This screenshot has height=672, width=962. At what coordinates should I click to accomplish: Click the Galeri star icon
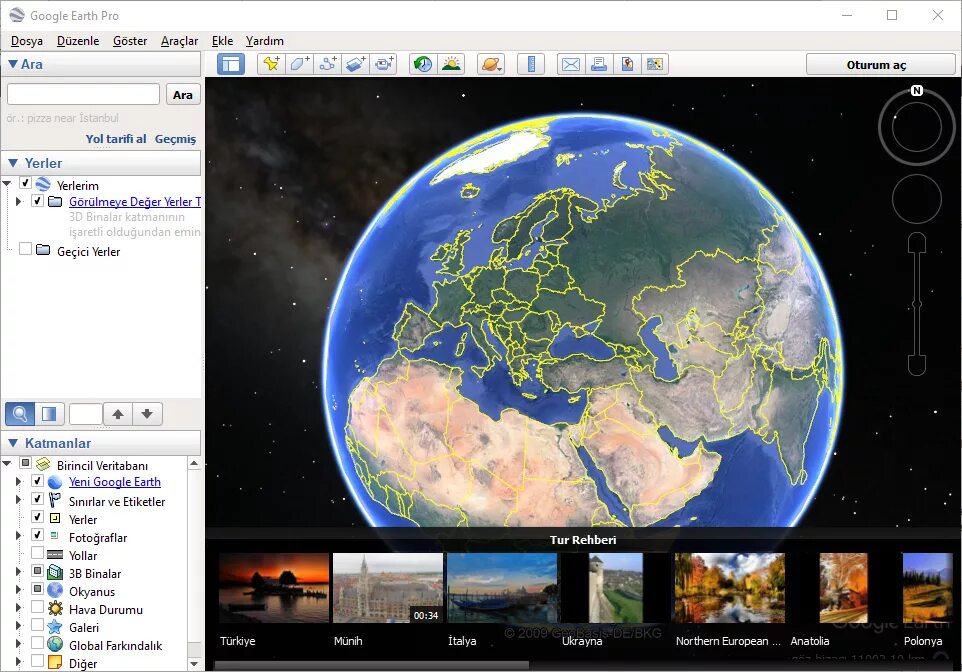coord(55,627)
